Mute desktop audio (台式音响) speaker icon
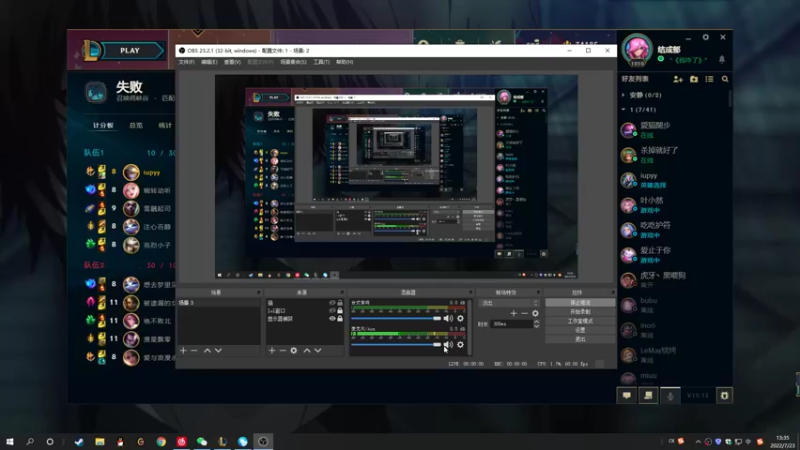This screenshot has width=800, height=450. (448, 318)
